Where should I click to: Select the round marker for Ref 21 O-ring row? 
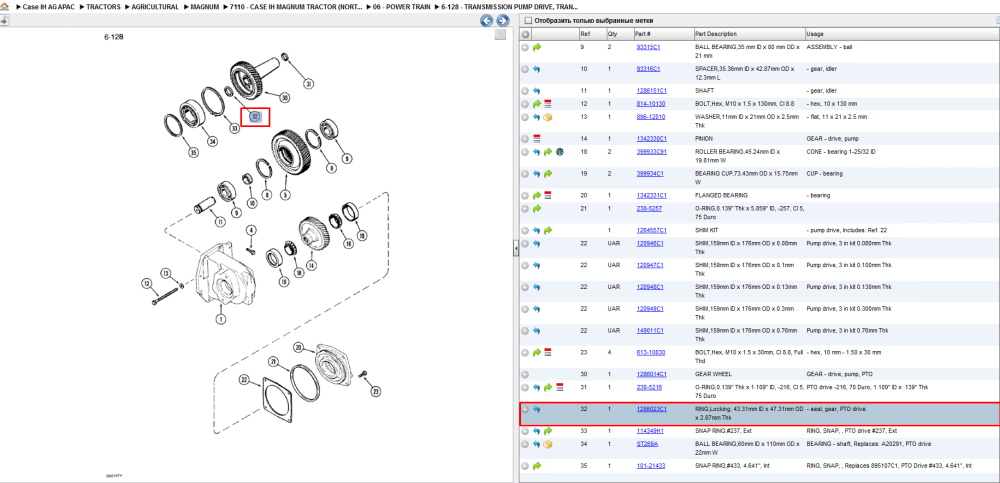coord(525,209)
